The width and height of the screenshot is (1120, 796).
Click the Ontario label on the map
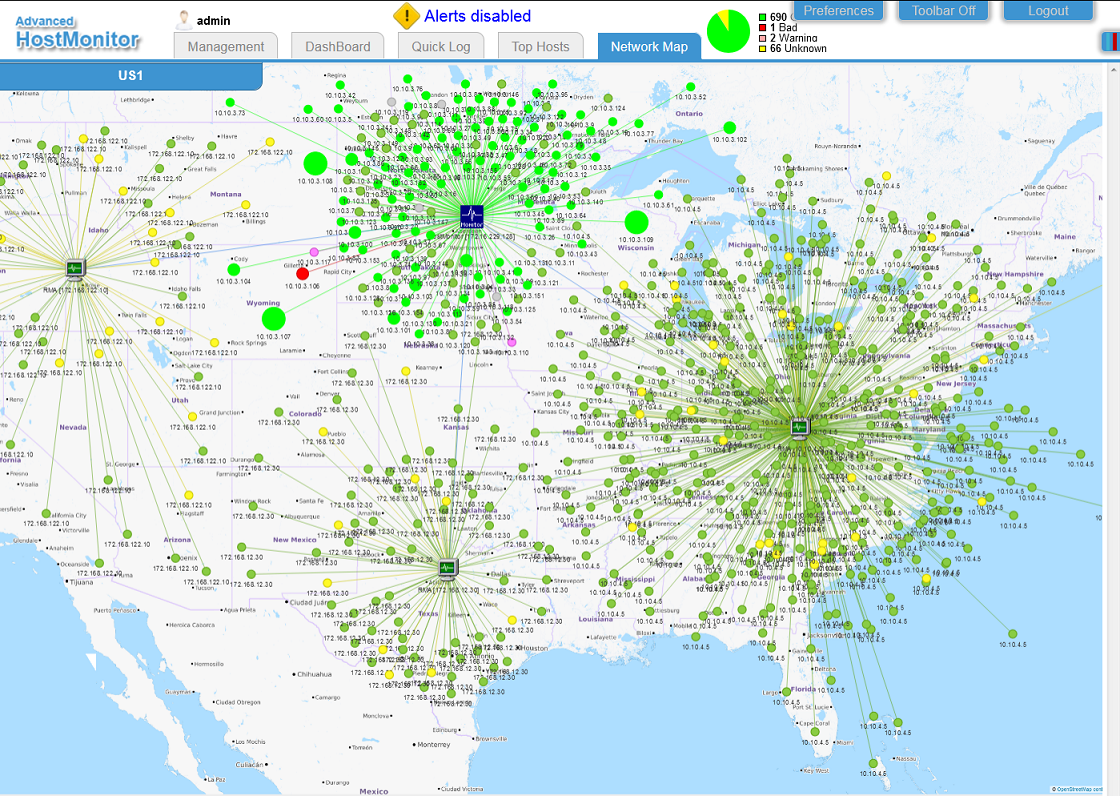(x=689, y=114)
